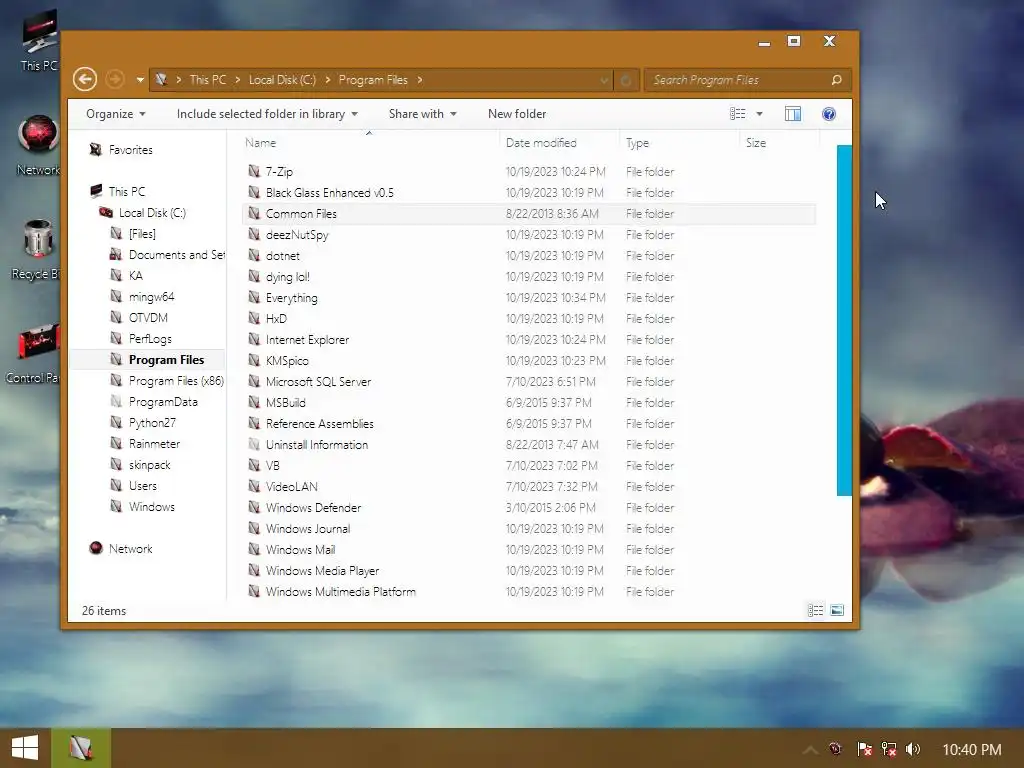Open the view options dropdown arrow
This screenshot has width=1024, height=768.
coord(760,114)
